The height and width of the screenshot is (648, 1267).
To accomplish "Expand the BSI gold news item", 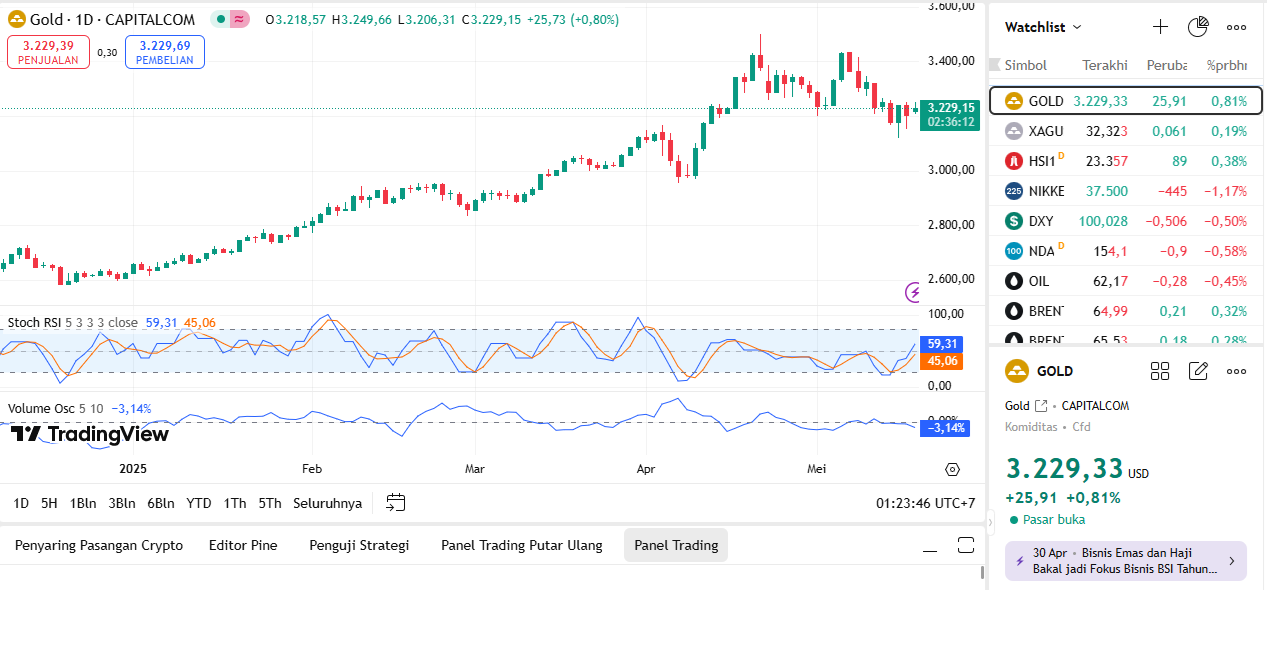I will 1126,561.
